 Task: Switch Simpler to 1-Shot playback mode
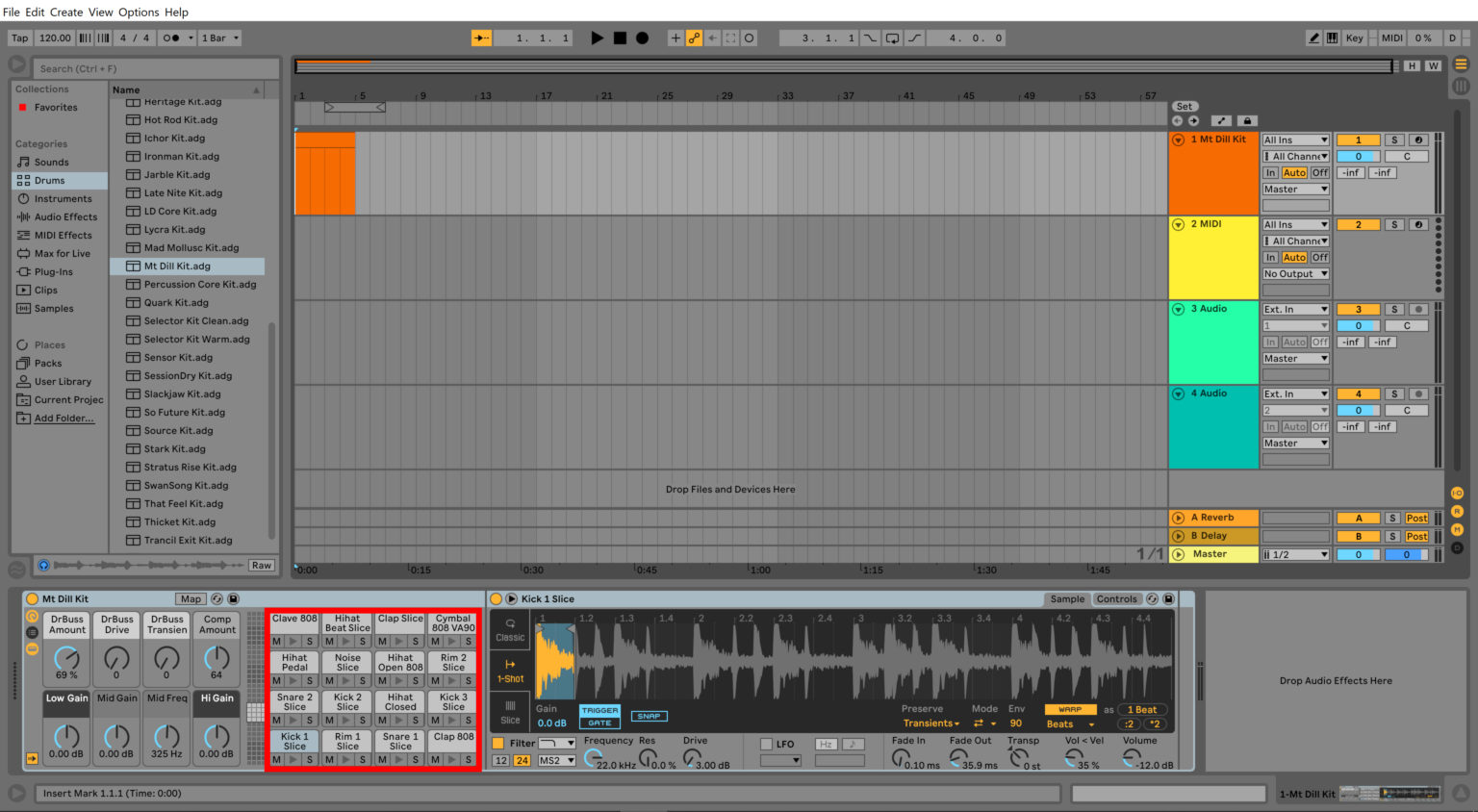509,673
